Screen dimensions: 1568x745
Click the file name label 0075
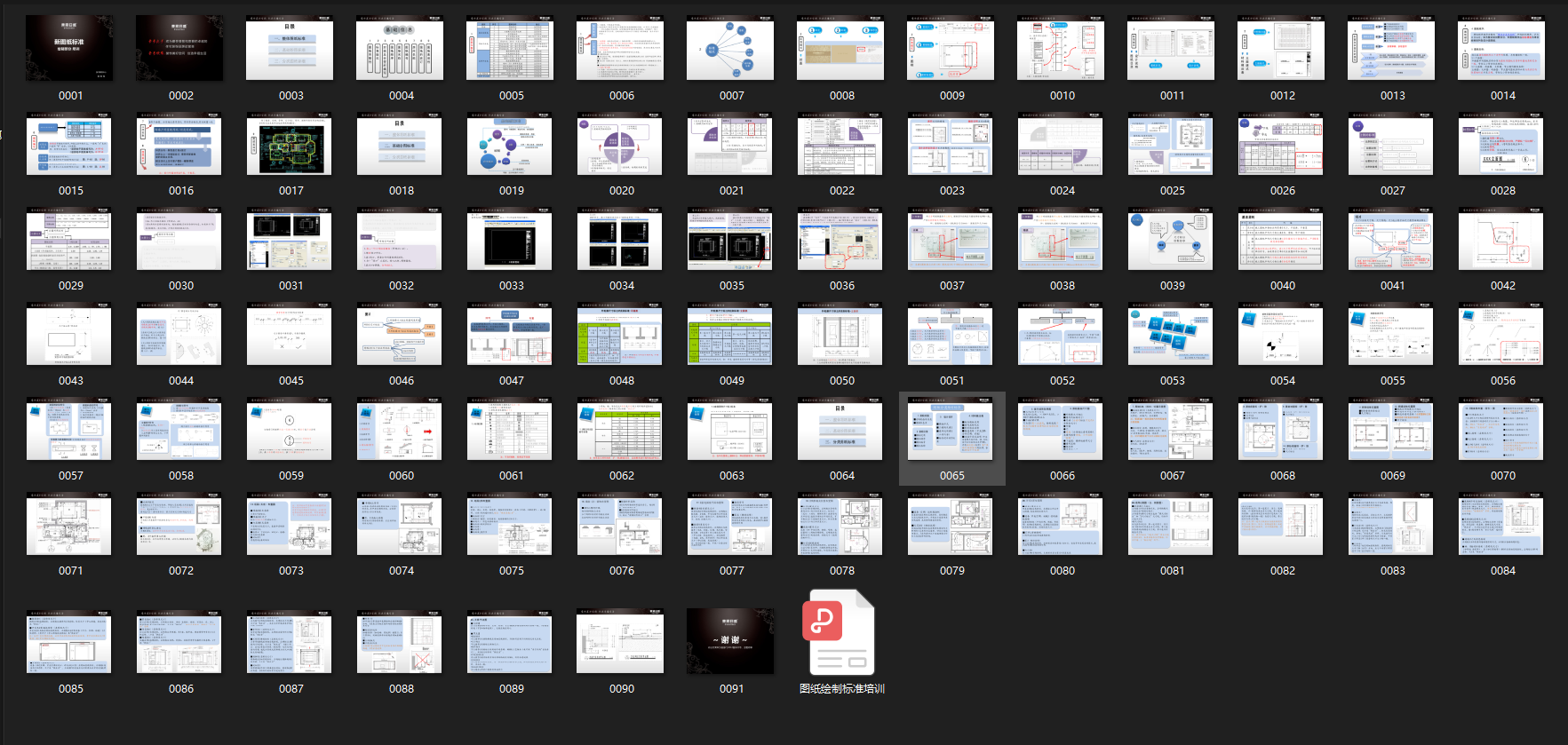(x=512, y=571)
